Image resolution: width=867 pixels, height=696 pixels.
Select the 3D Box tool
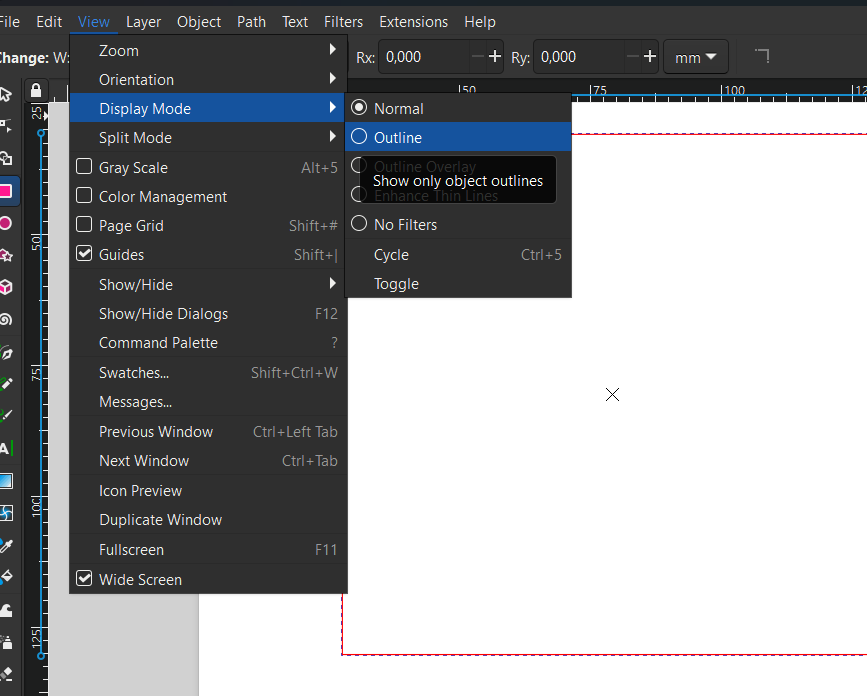point(6,287)
